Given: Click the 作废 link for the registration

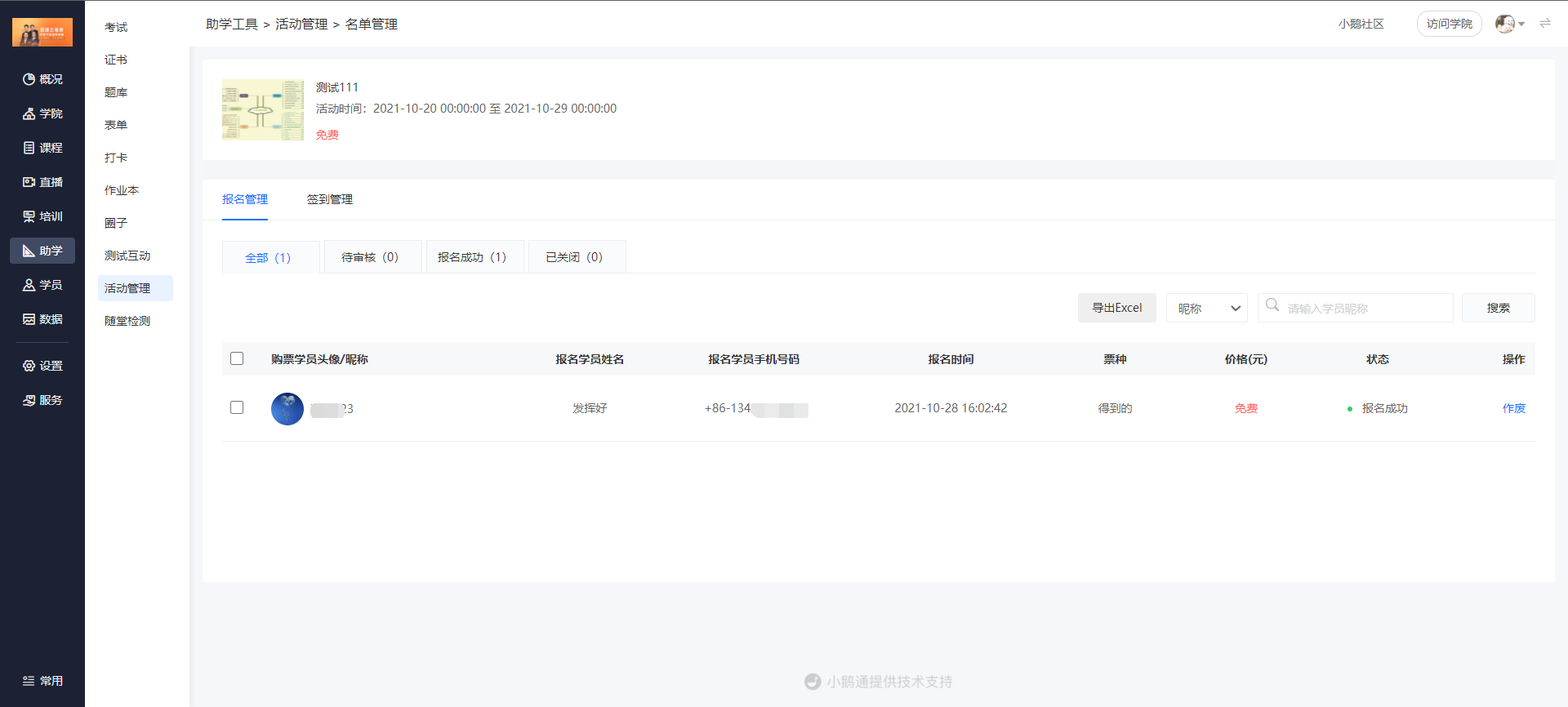Looking at the screenshot, I should click(x=1513, y=408).
